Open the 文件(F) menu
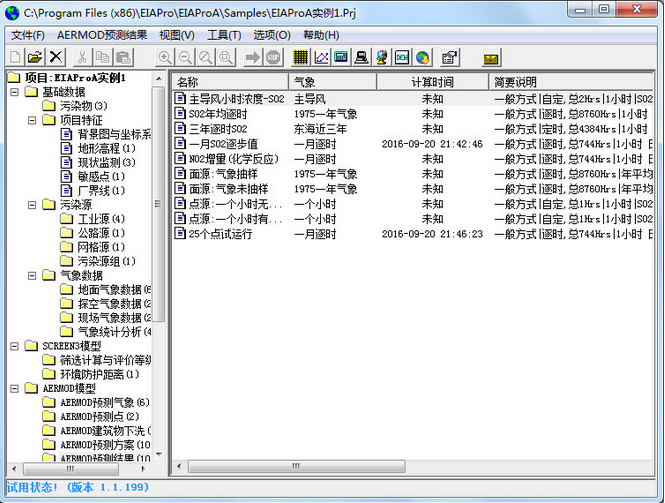 (x=28, y=35)
